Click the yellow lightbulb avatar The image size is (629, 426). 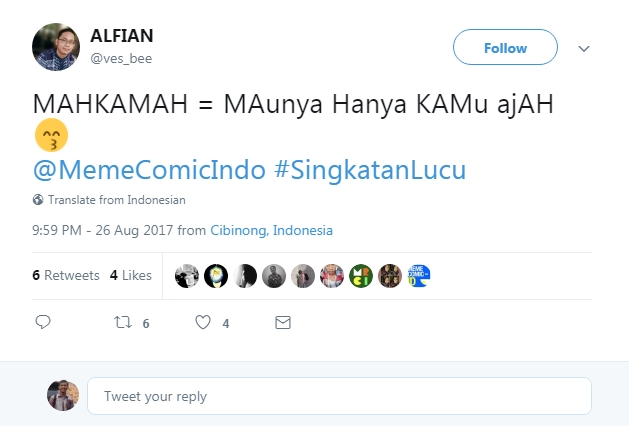point(216,276)
